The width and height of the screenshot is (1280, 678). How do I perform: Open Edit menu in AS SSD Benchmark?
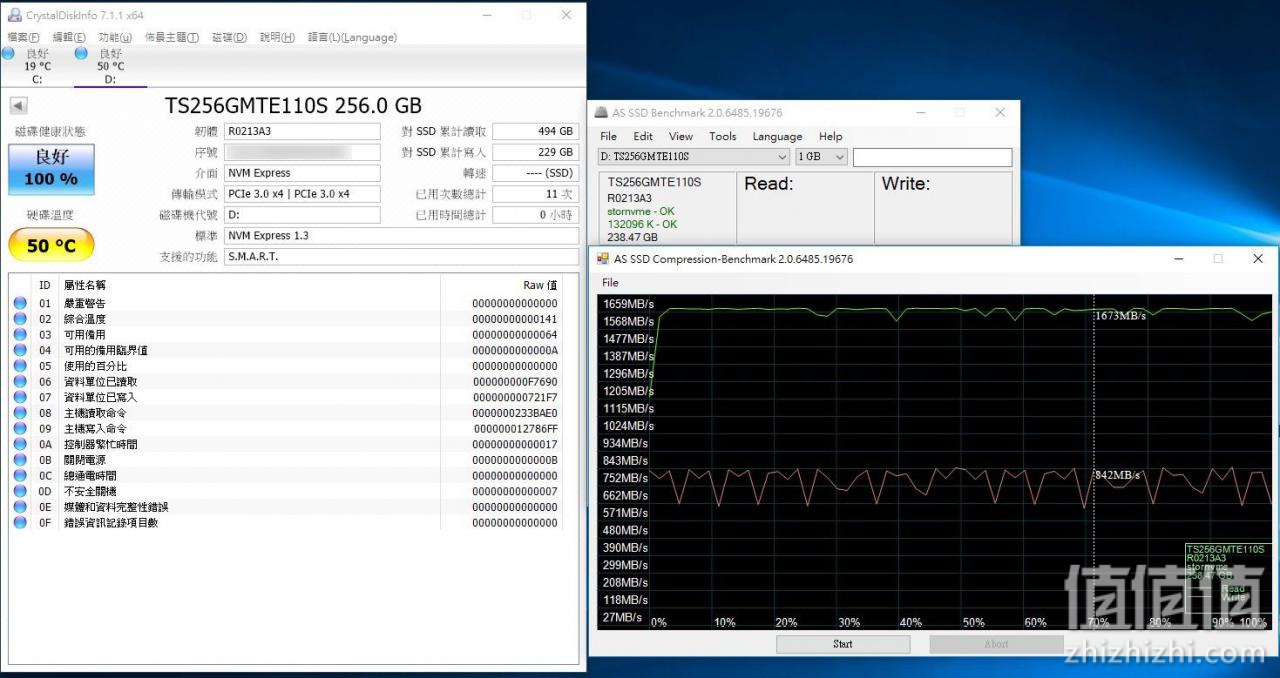pos(643,137)
